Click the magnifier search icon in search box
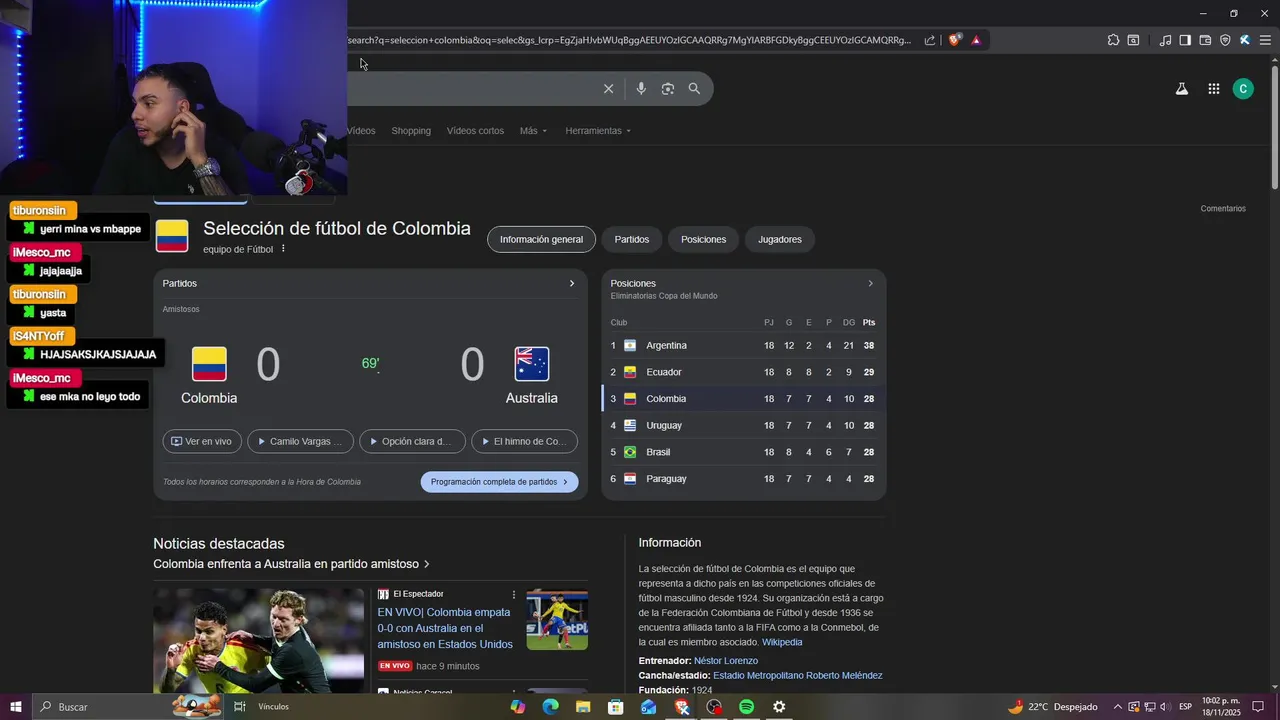The image size is (1280, 720). click(x=694, y=89)
